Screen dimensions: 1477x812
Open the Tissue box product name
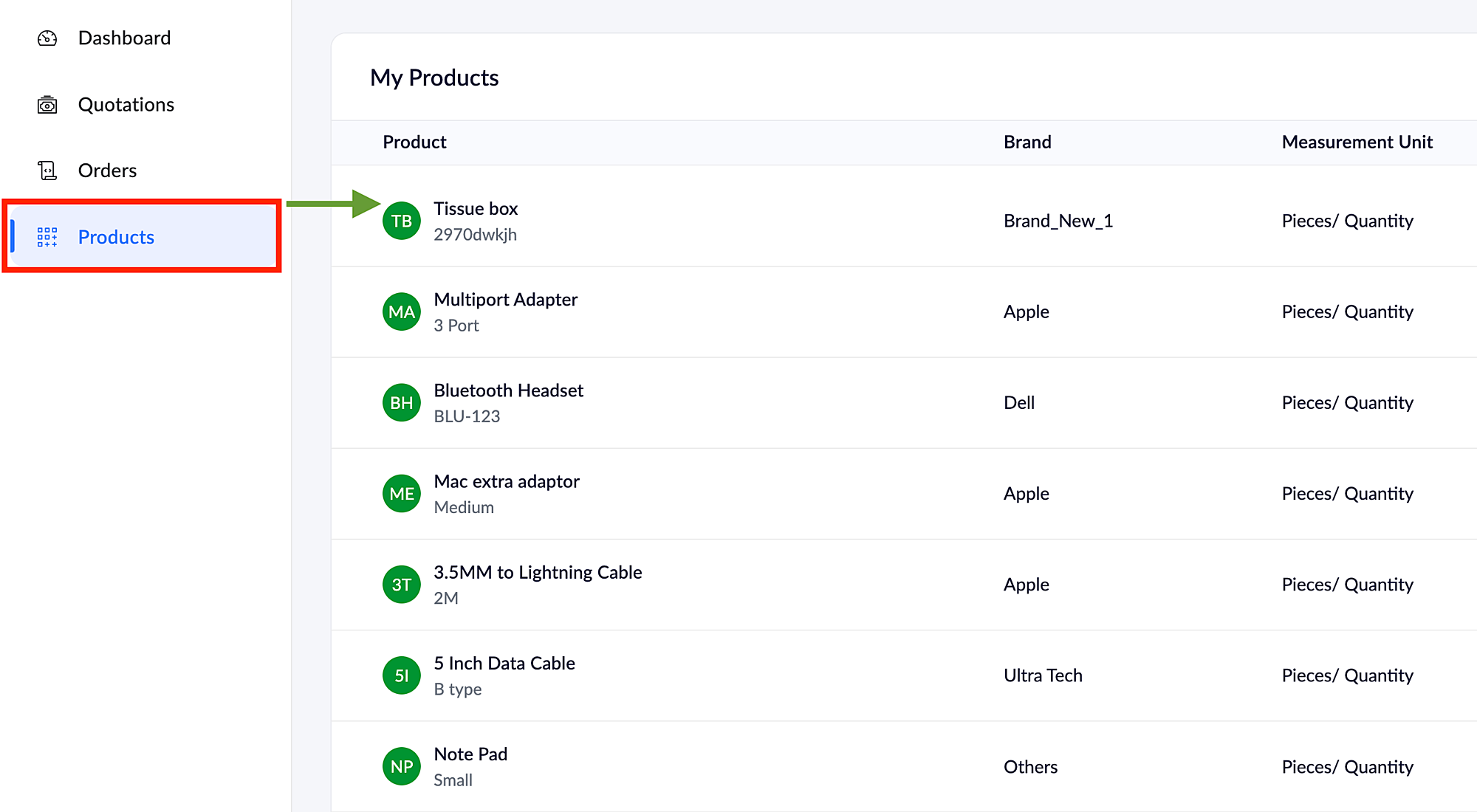pyautogui.click(x=476, y=209)
